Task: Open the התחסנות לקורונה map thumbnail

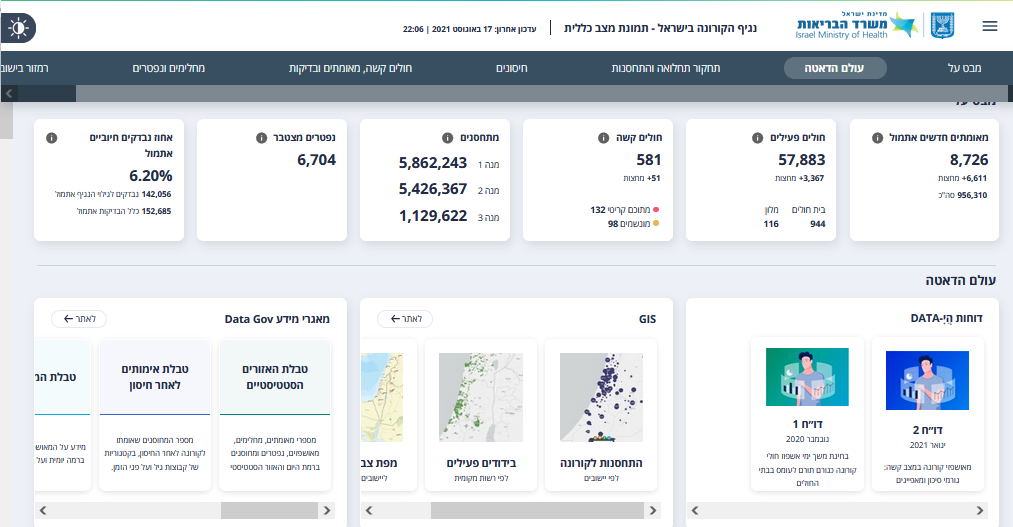Action: [601, 397]
